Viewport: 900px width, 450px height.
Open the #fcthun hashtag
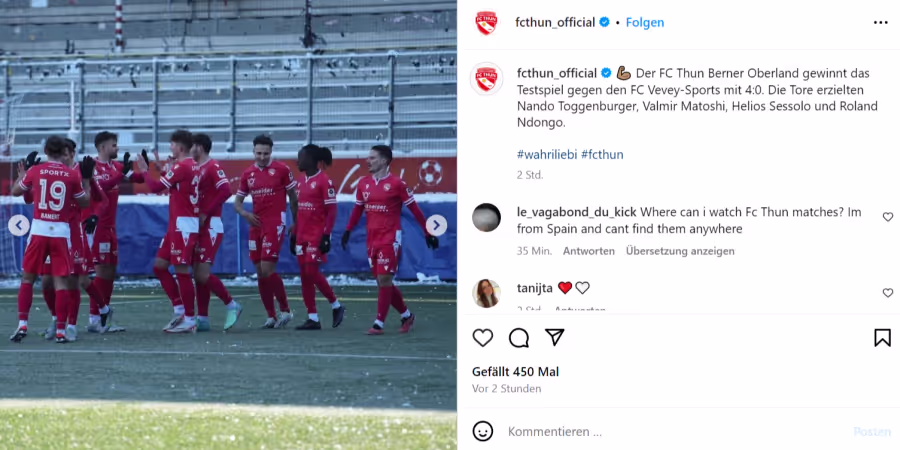click(x=602, y=154)
